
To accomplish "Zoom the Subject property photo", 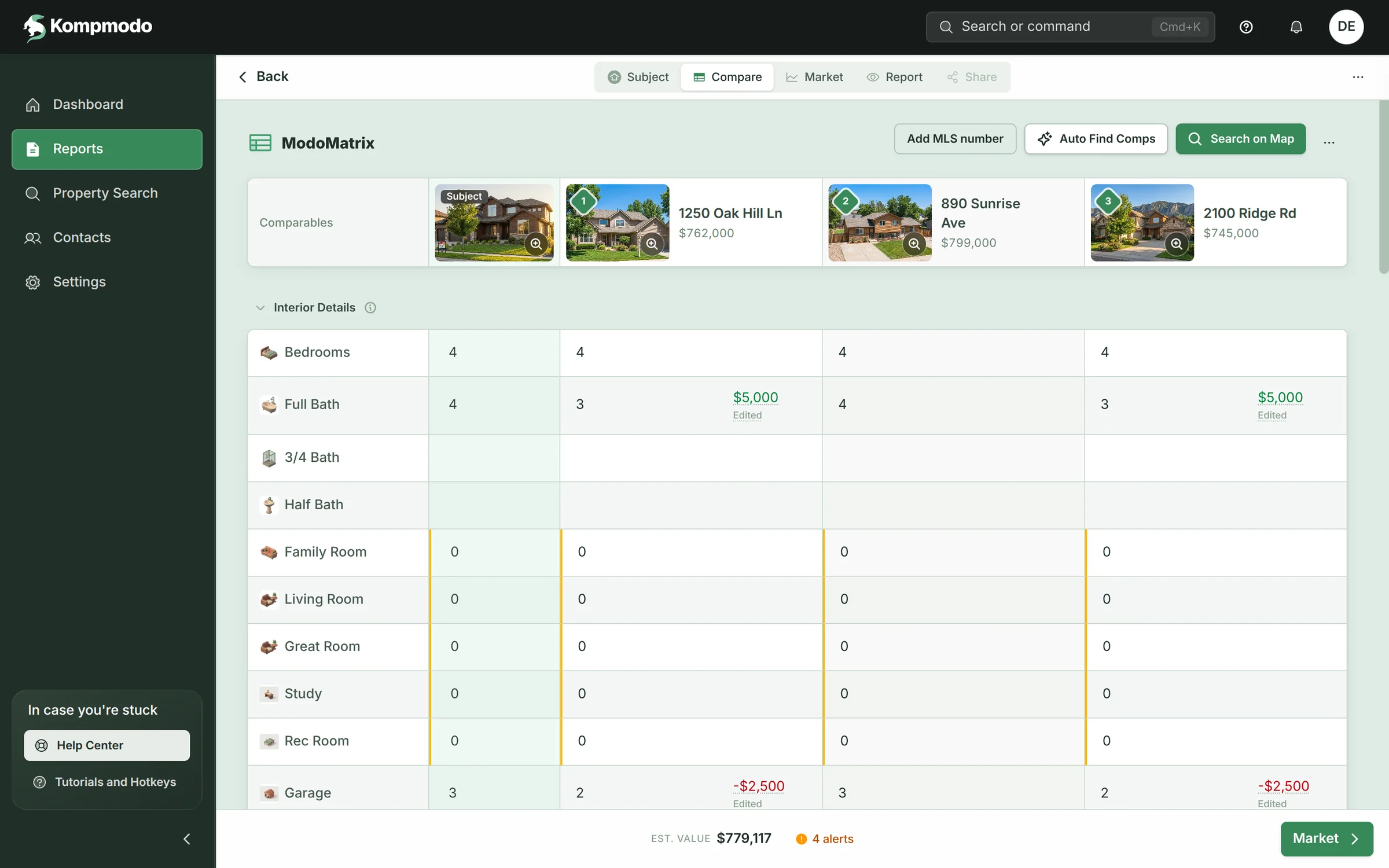I will point(537,244).
